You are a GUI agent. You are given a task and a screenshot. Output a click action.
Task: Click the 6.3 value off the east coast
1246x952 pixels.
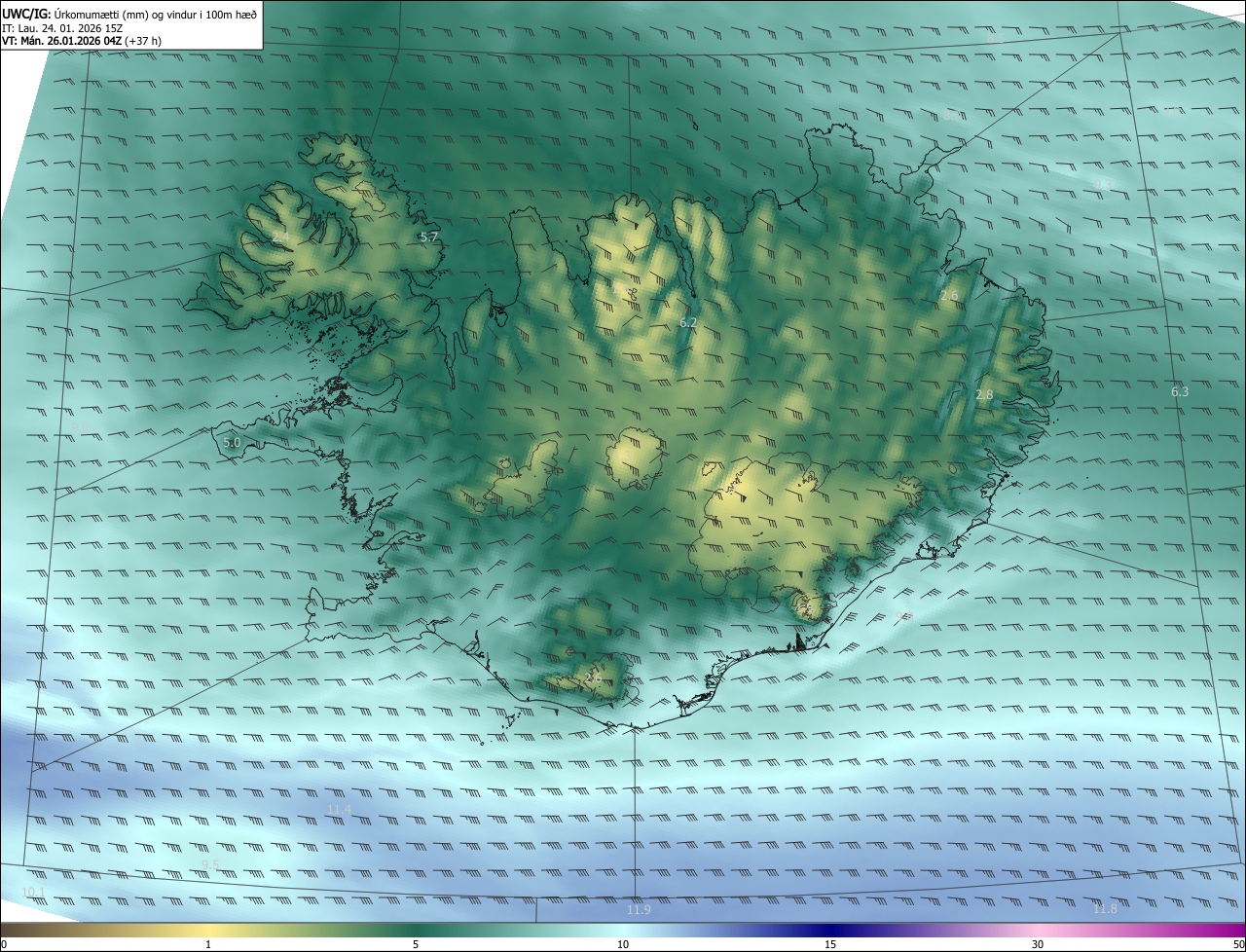(1180, 391)
